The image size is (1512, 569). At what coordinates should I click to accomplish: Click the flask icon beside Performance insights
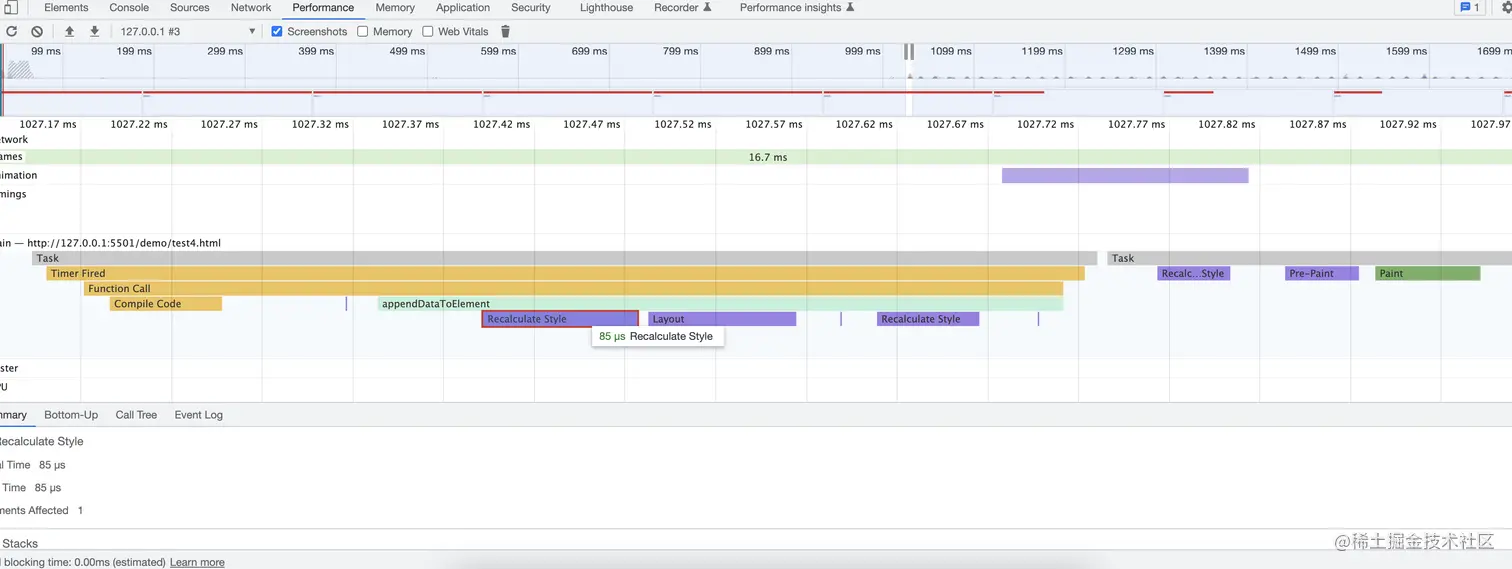coord(850,7)
